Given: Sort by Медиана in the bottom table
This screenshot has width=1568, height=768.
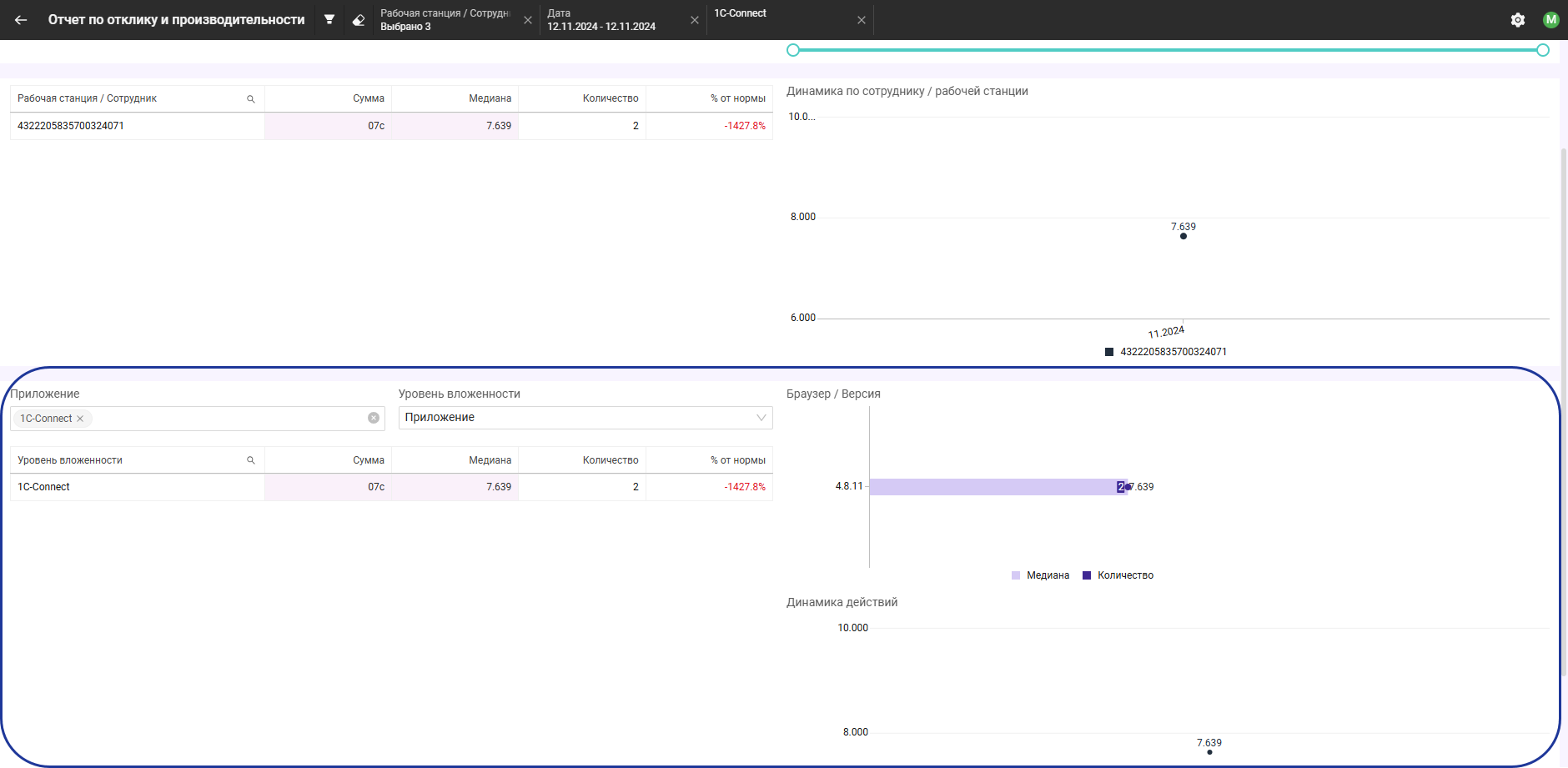Looking at the screenshot, I should click(490, 460).
